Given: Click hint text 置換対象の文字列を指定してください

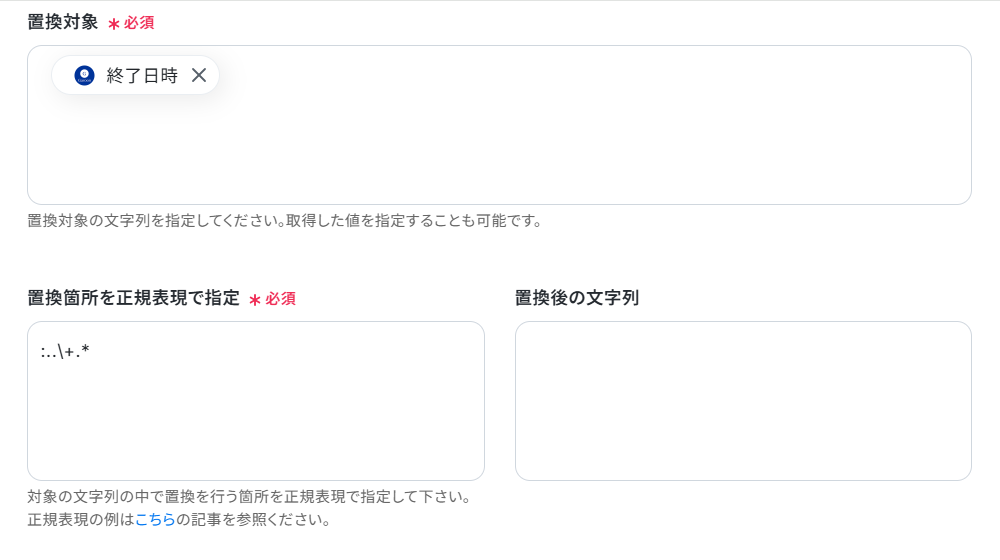Looking at the screenshot, I should (x=154, y=221).
